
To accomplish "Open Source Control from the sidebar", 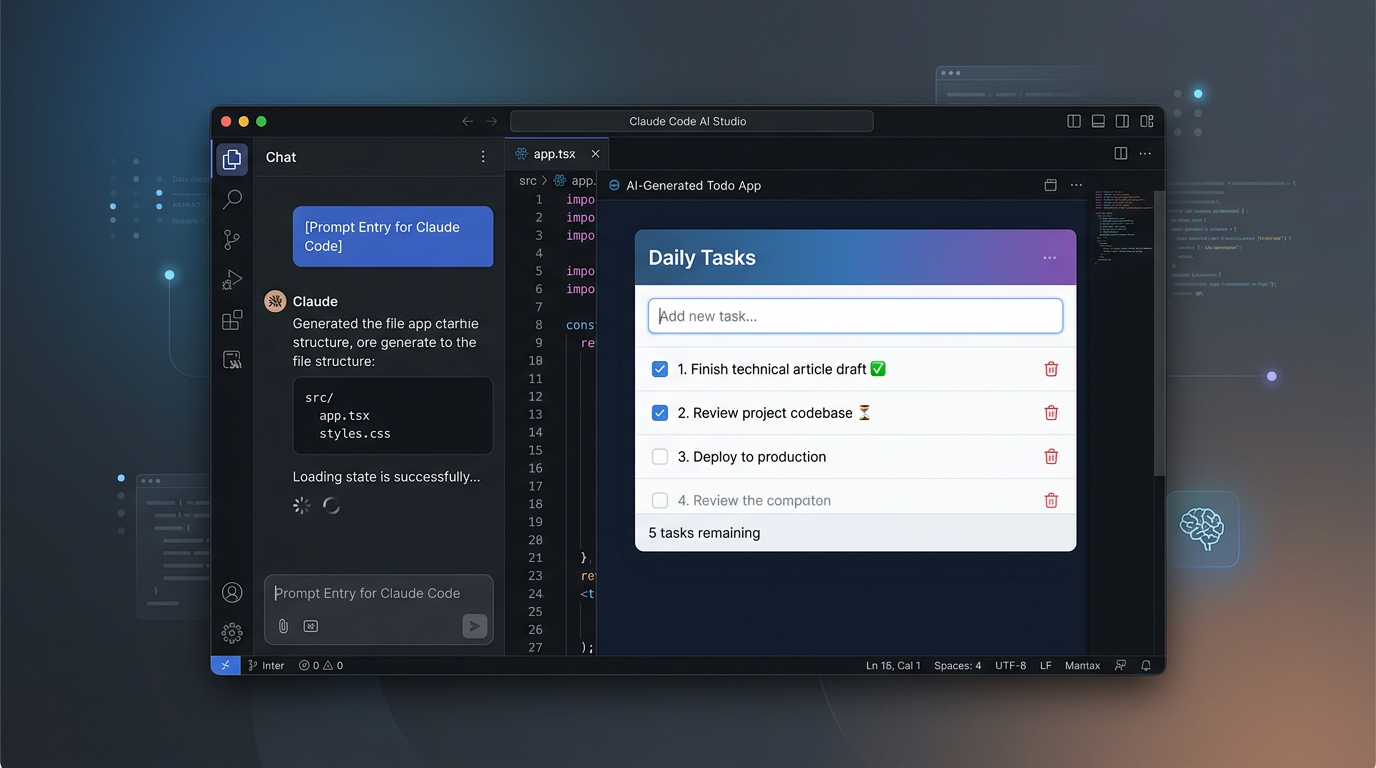I will 232,239.
